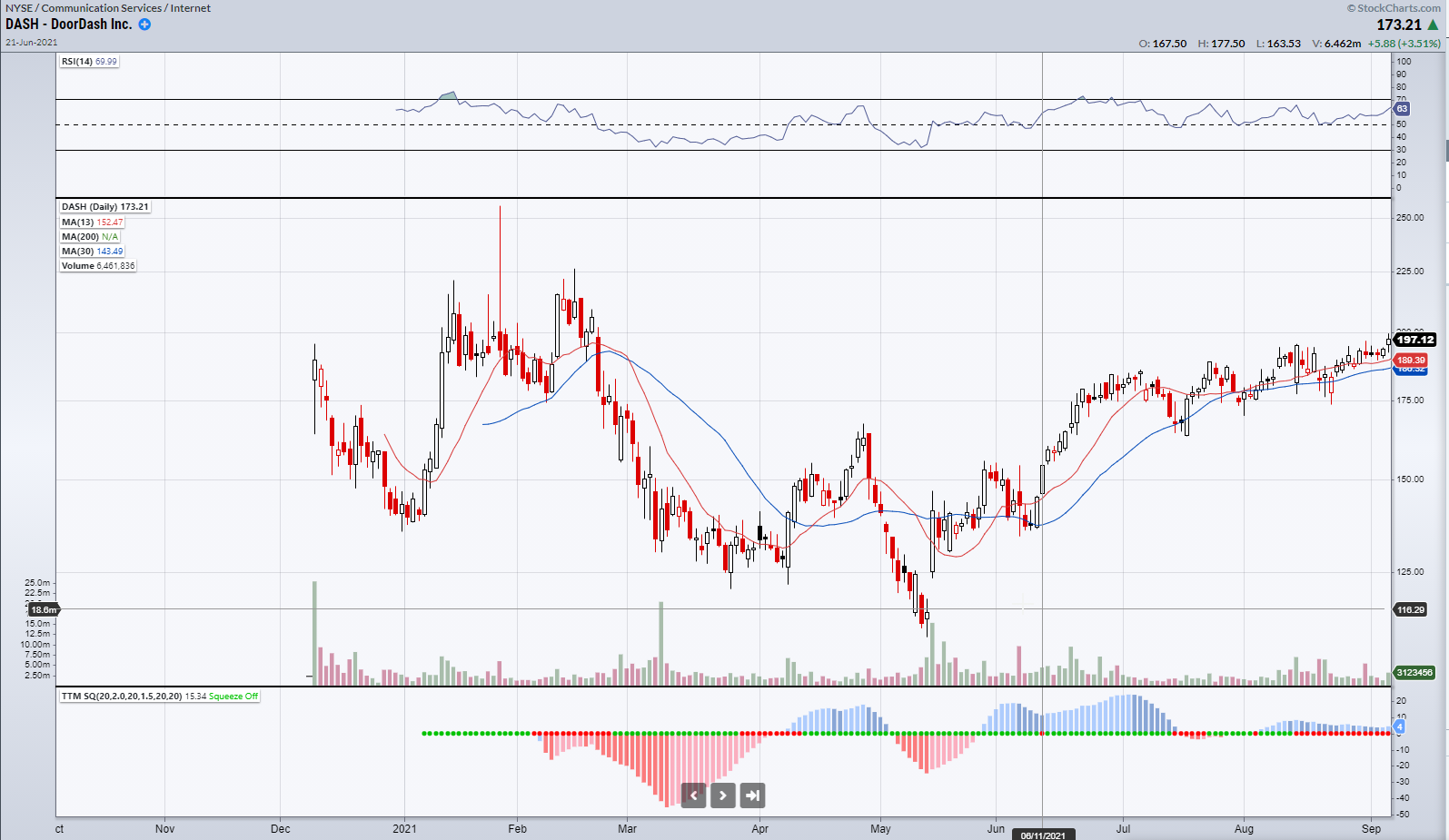Image resolution: width=1449 pixels, height=840 pixels.
Task: Click NYSE / Communication Services / Internet text
Action: (108, 8)
